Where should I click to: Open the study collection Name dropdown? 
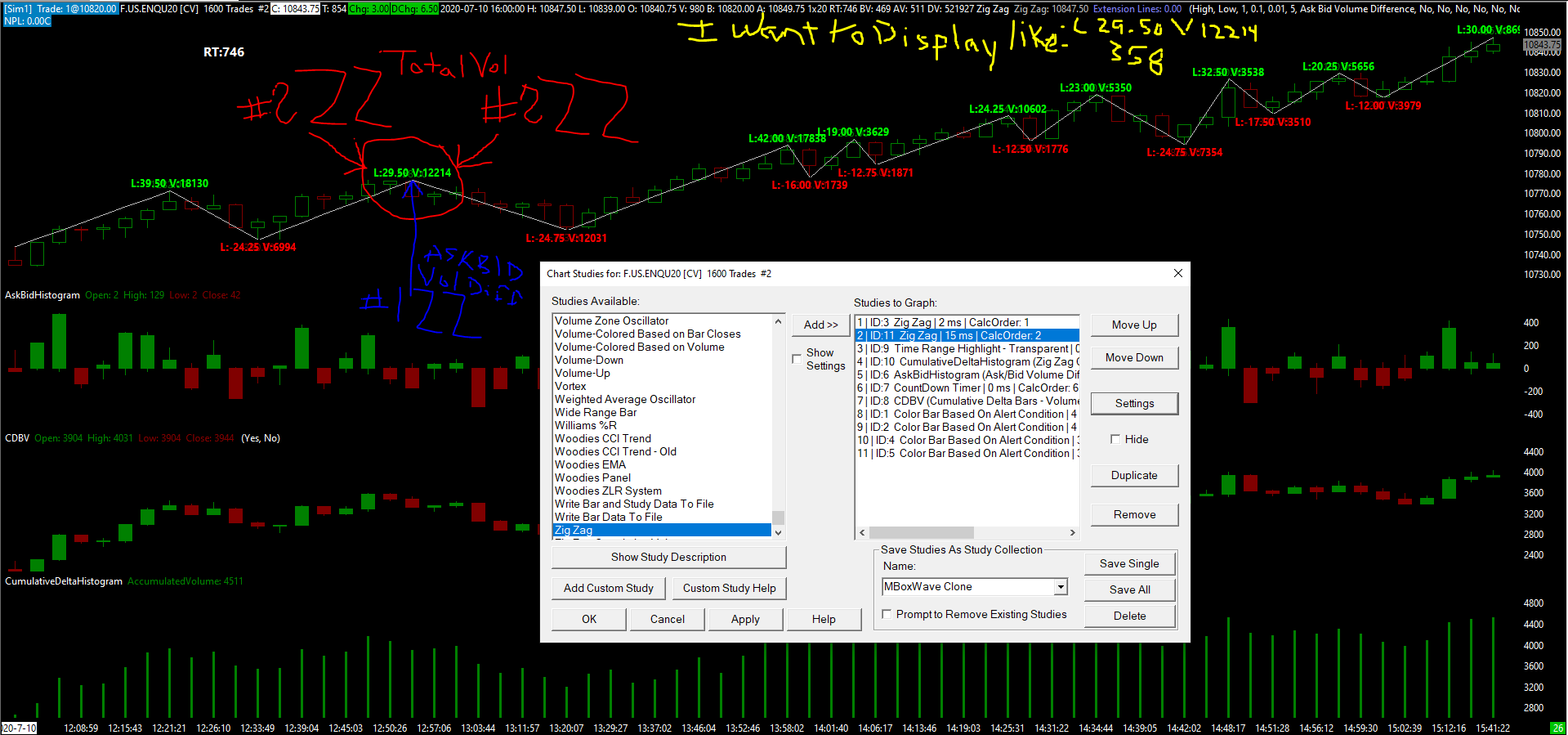click(1060, 587)
